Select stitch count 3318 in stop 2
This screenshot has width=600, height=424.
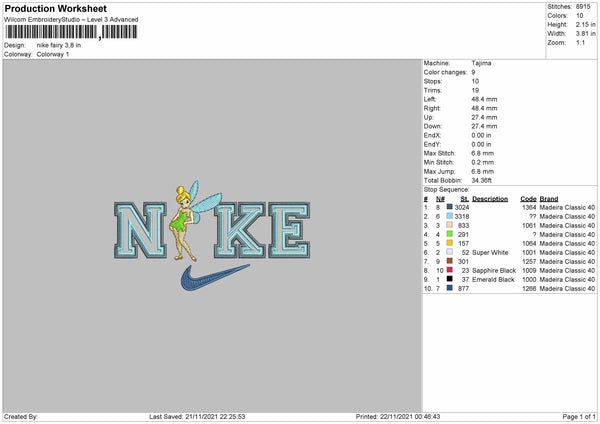coord(461,217)
